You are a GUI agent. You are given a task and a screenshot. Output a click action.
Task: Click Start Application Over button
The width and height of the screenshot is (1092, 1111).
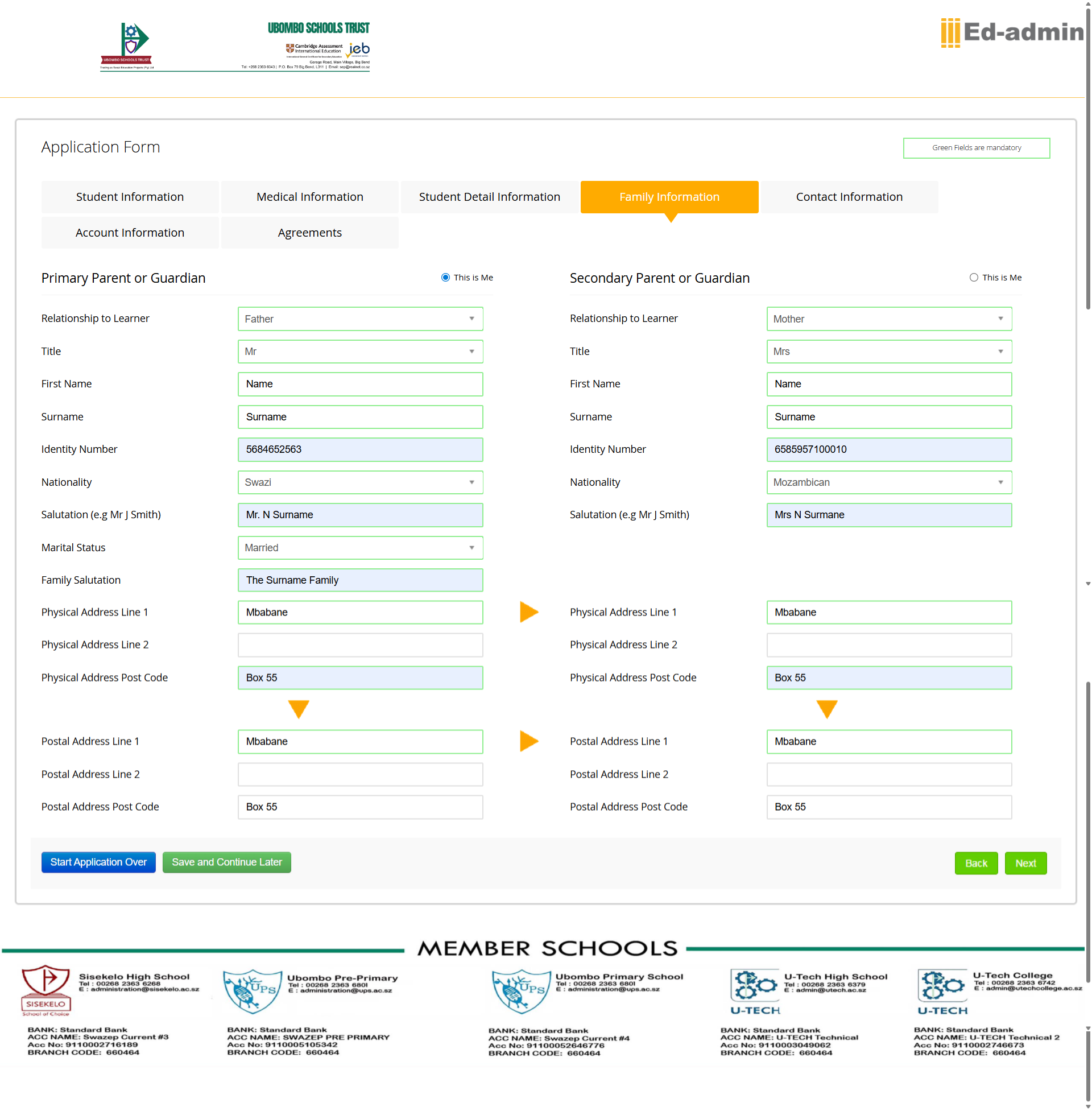pos(98,862)
